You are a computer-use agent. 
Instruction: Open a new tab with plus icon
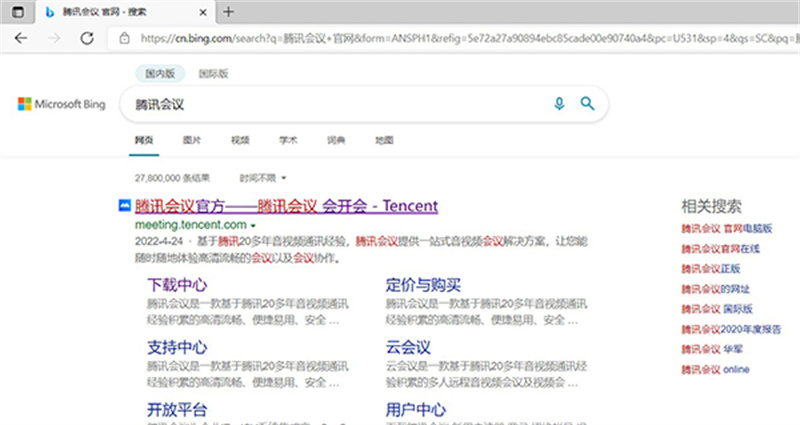point(228,12)
